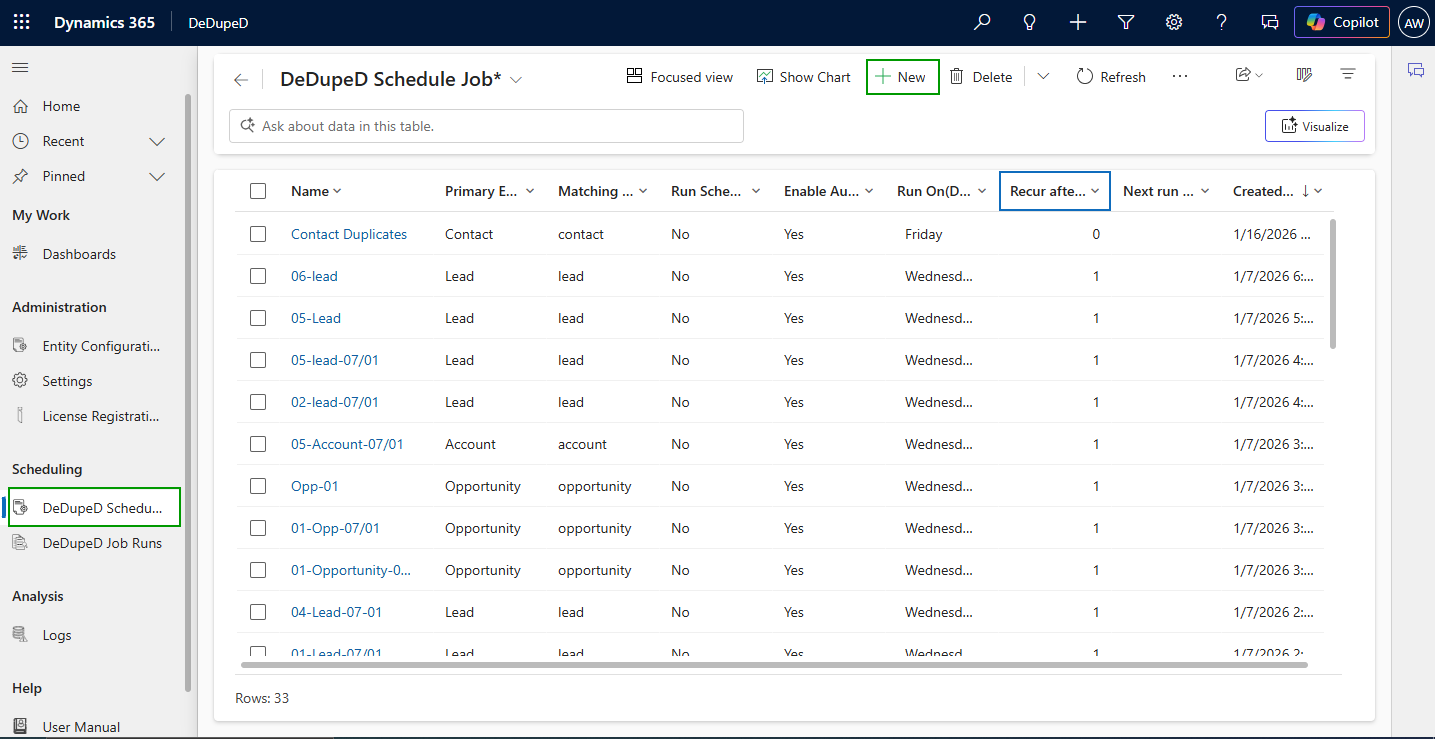Open the lightbulb assistant icon
1435x739 pixels.
pos(1029,22)
